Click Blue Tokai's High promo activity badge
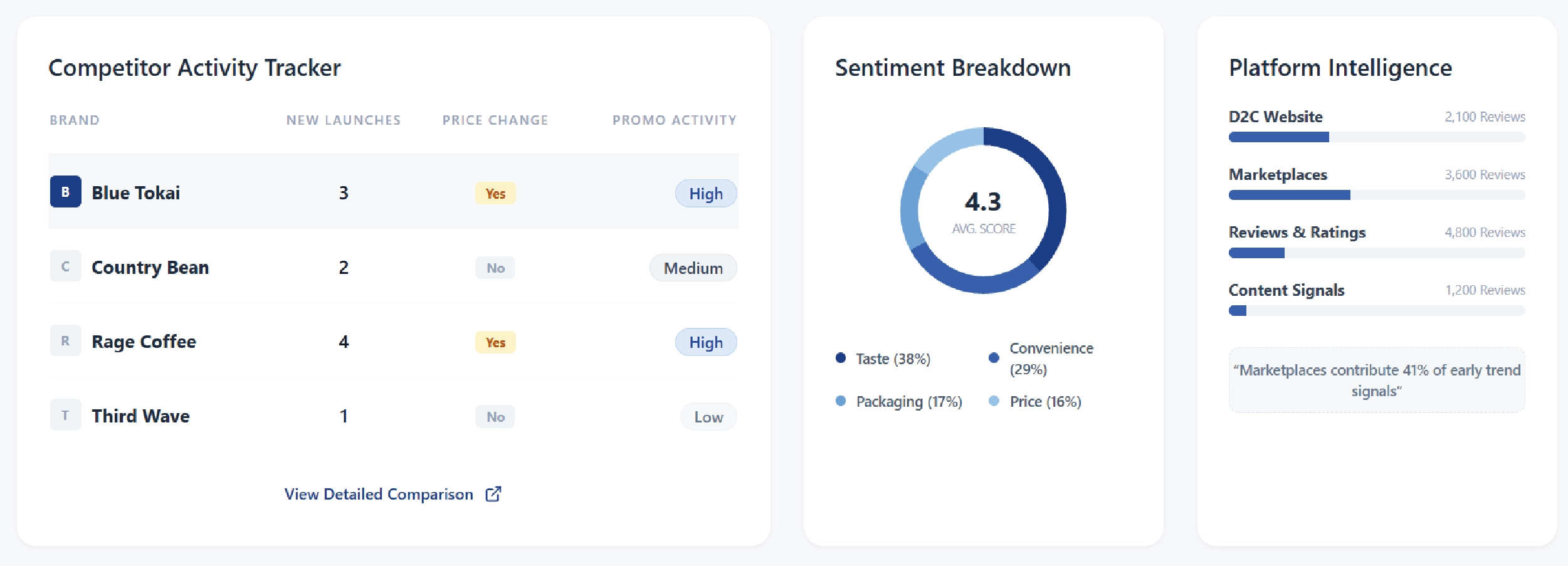 pos(705,194)
